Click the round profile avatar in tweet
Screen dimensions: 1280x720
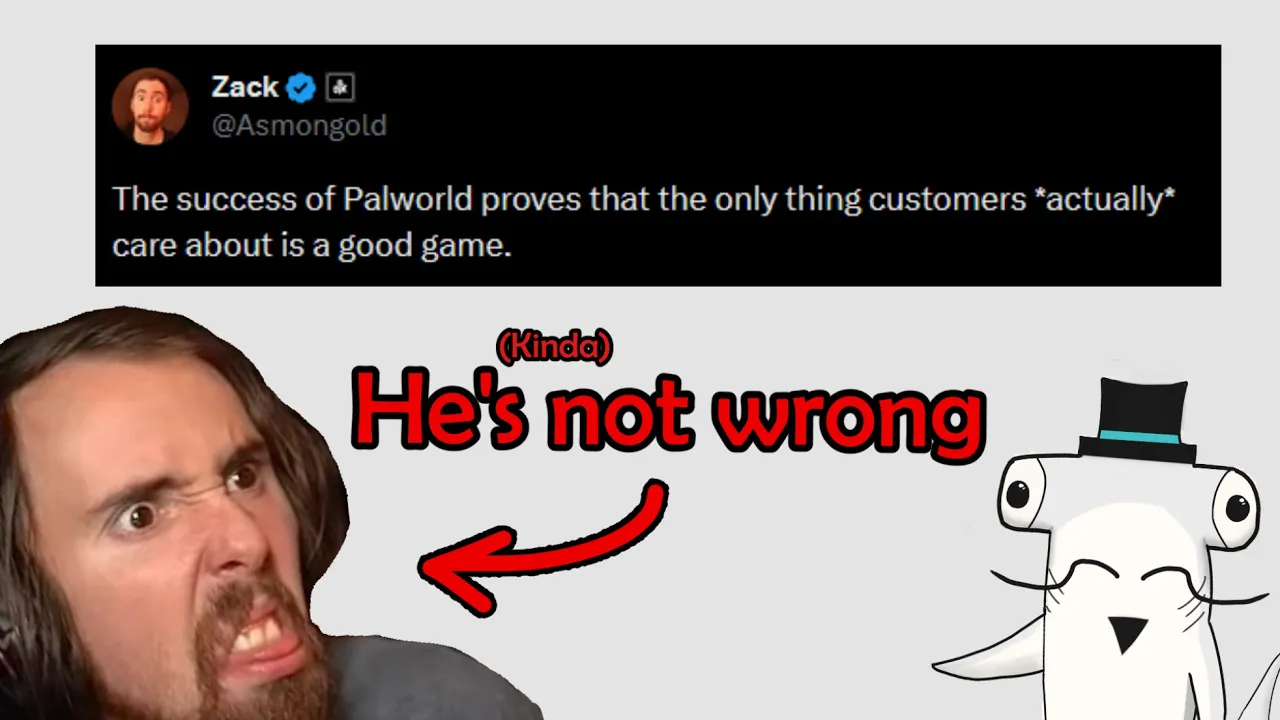150,106
